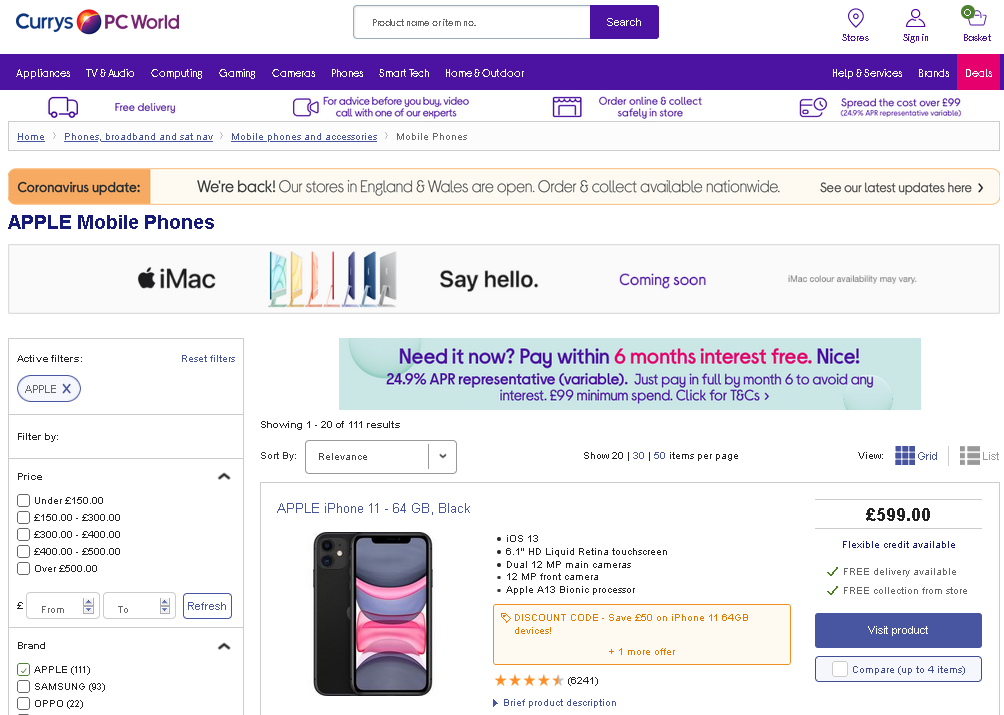Collapse the Price filter section chevron
1004x715 pixels.
point(224,476)
